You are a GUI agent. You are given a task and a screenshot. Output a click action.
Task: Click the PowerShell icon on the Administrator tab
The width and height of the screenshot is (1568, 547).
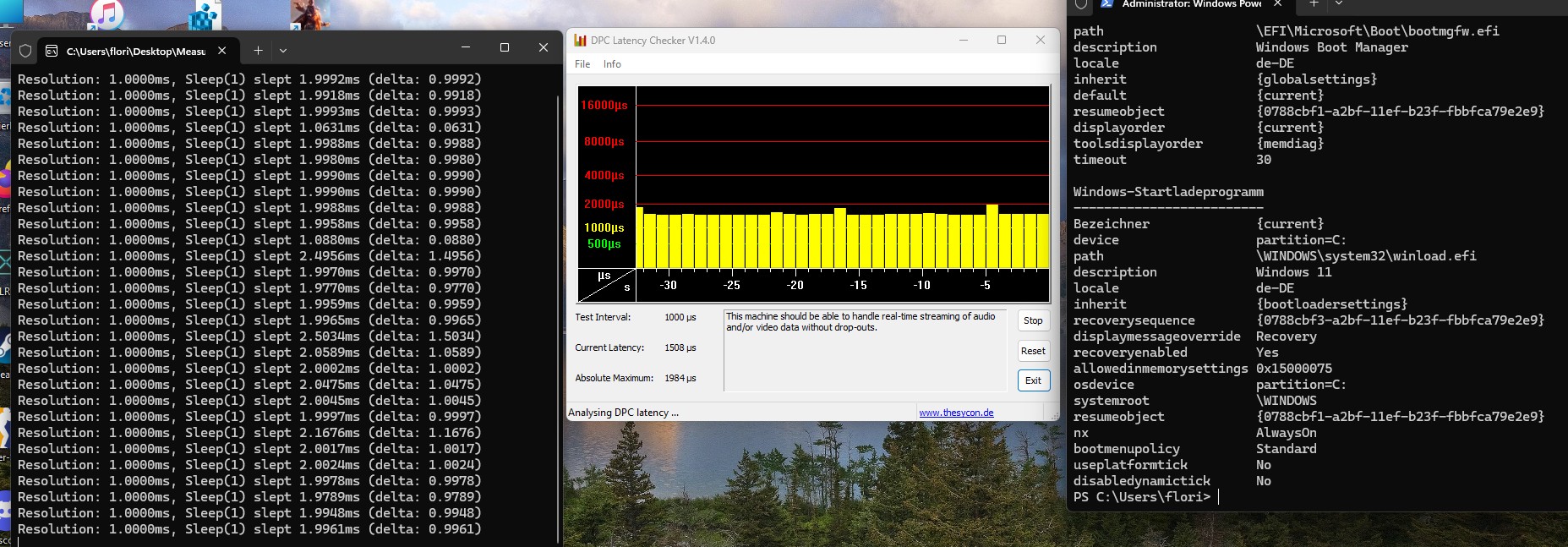pos(1106,4)
